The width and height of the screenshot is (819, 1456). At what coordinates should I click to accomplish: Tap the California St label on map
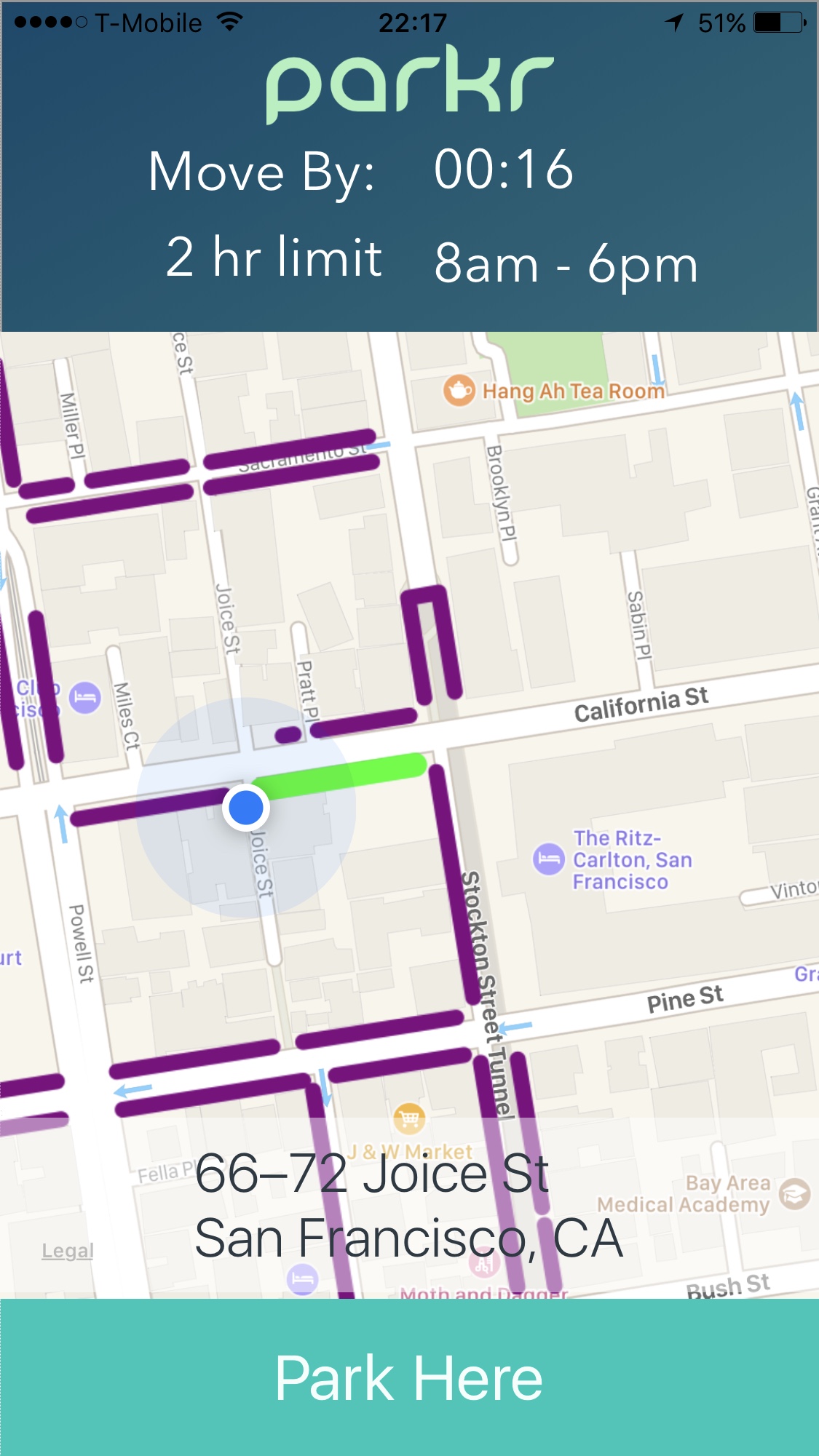[x=641, y=705]
